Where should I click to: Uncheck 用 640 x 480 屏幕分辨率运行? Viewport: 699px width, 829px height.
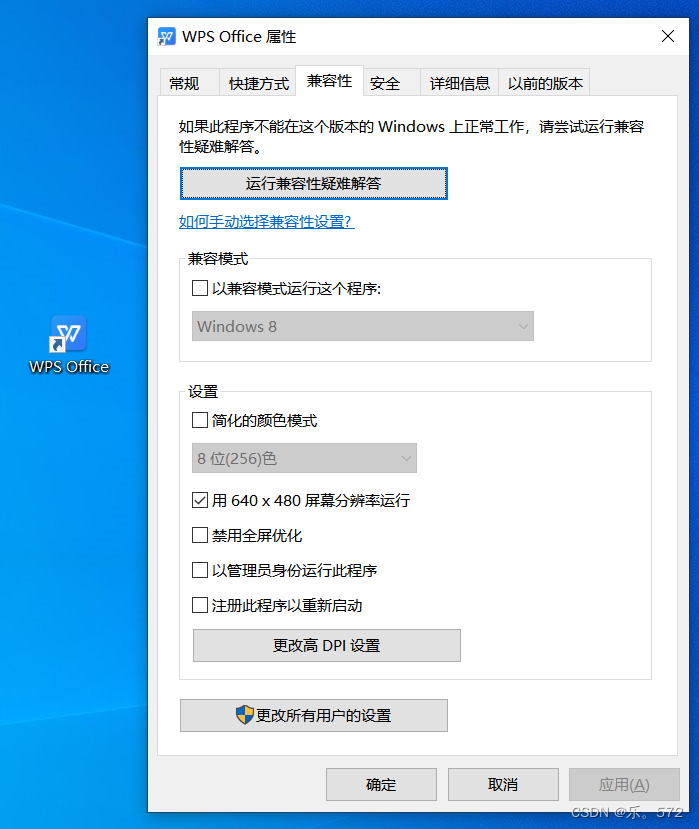[x=199, y=500]
